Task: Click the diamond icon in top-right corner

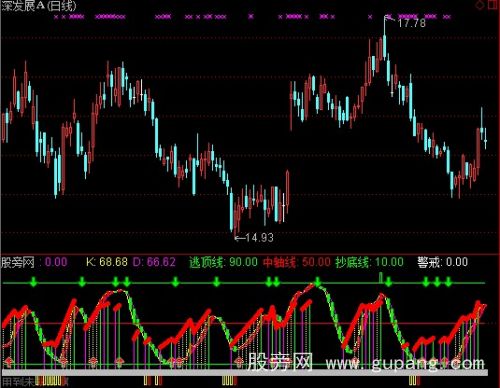Action: click(x=480, y=5)
